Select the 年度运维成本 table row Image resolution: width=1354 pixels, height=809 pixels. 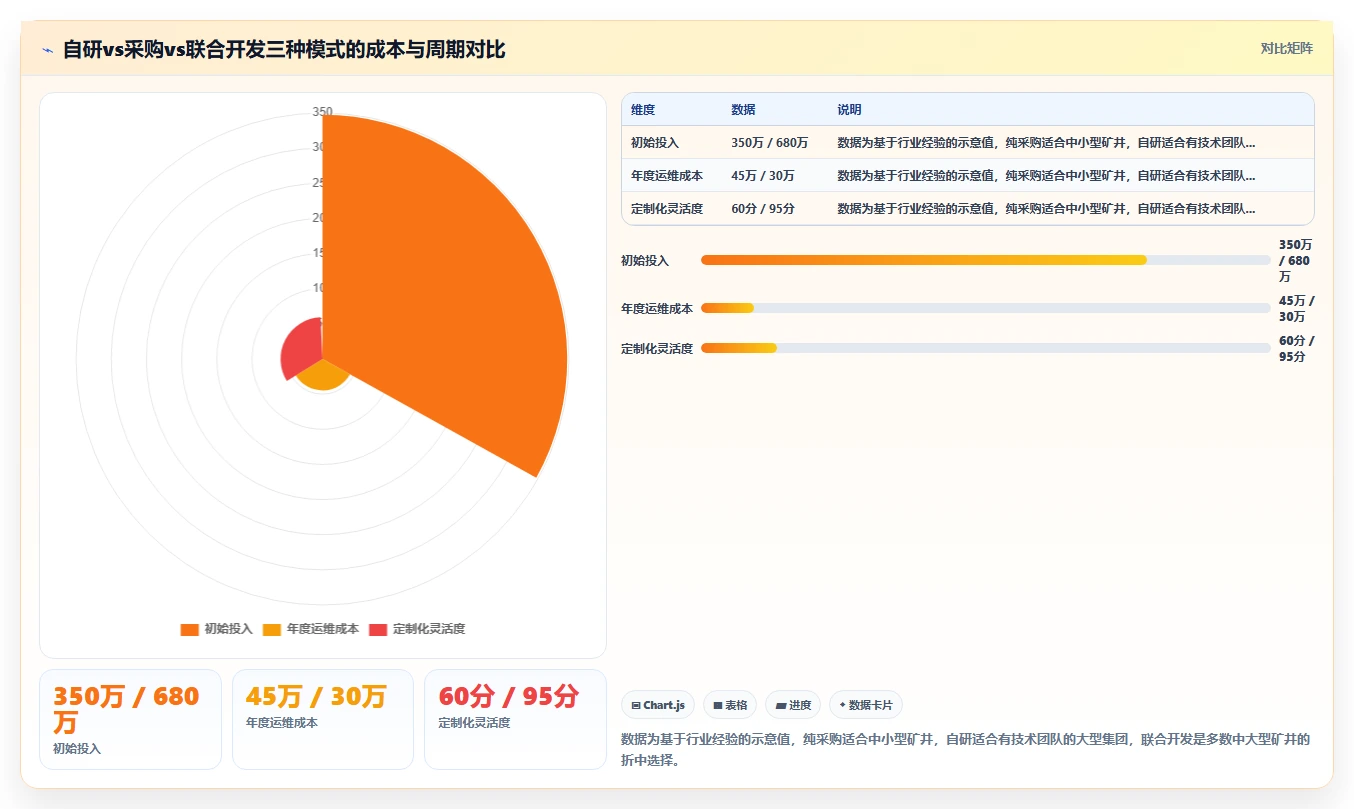[968, 176]
